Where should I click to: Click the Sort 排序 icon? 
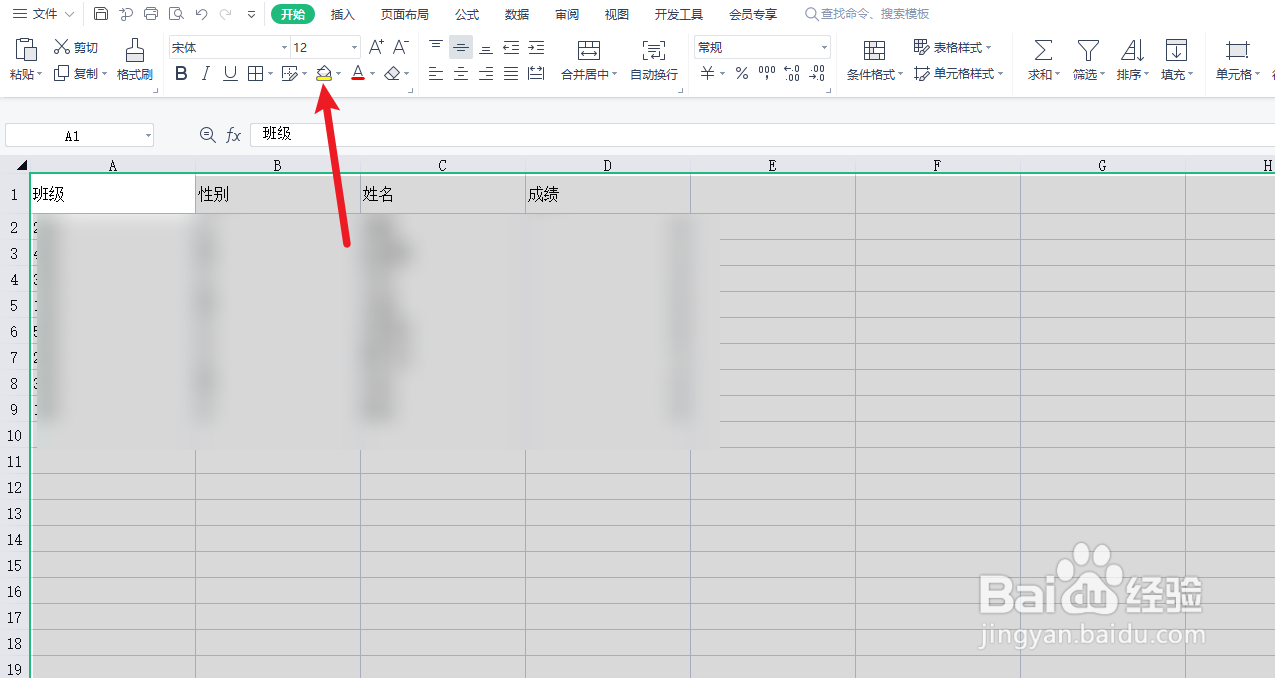[1132, 50]
